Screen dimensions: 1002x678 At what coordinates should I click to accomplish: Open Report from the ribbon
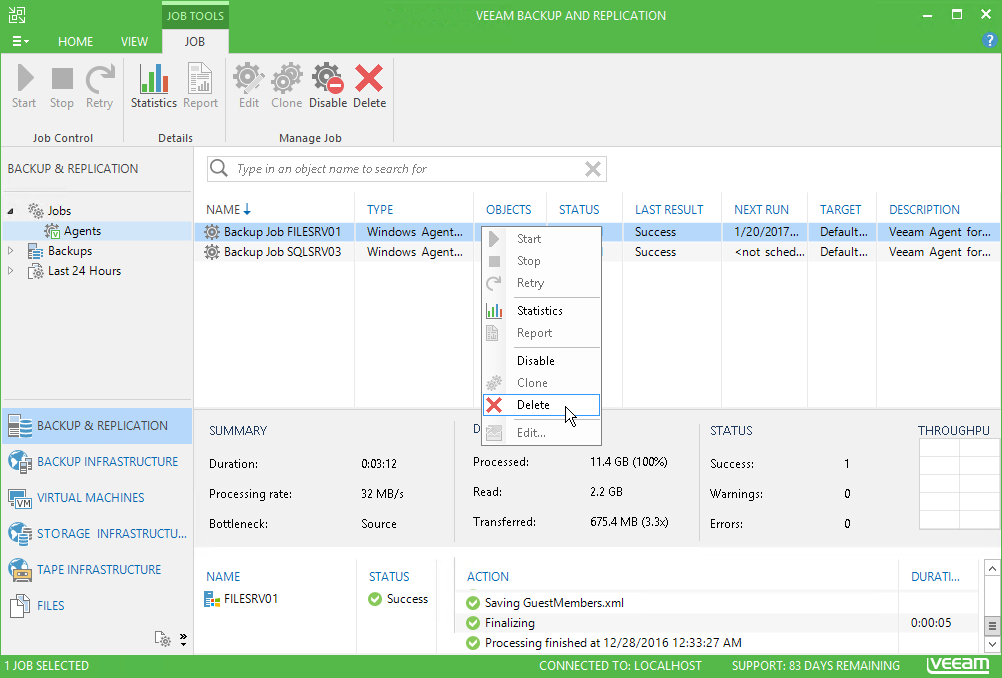click(201, 86)
